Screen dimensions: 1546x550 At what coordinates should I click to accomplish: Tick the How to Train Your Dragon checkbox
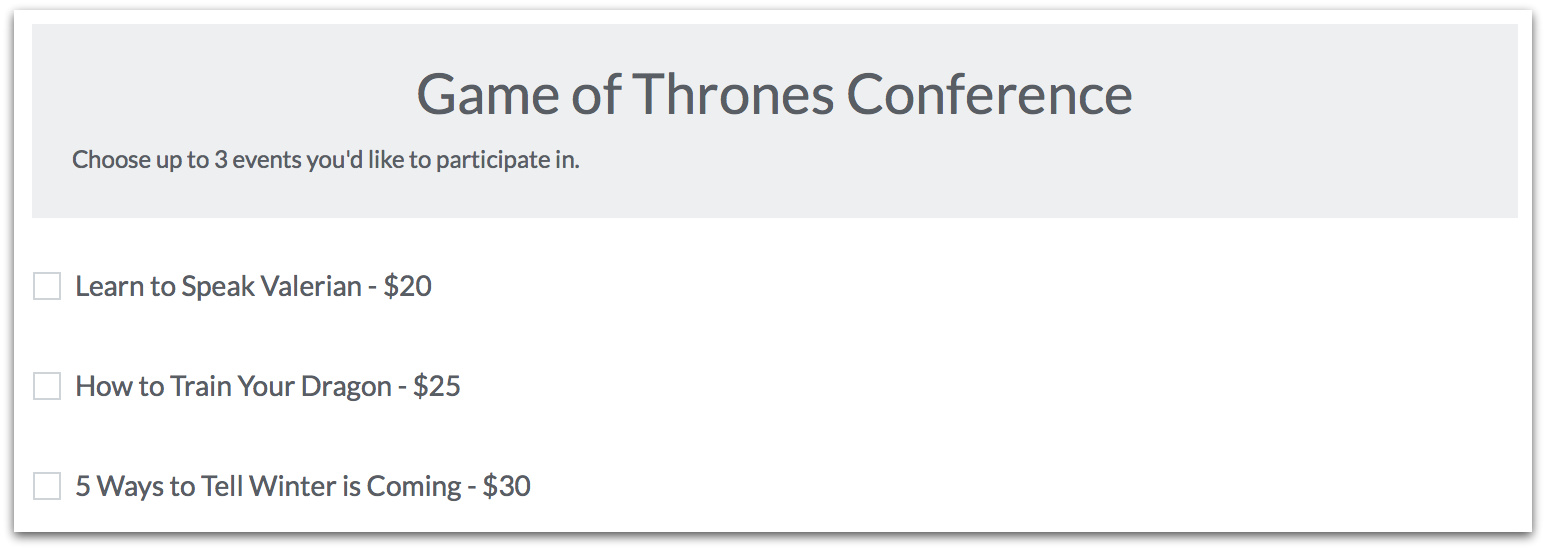47,386
